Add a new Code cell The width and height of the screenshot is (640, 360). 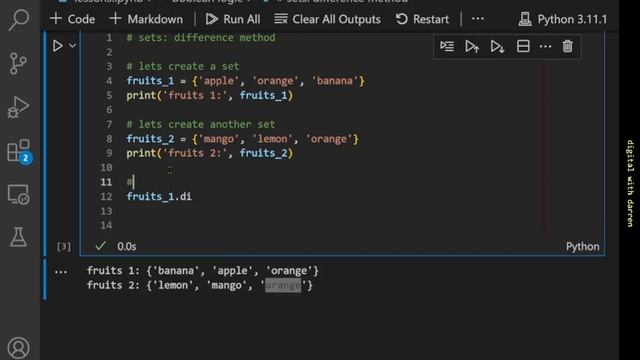click(x=72, y=19)
